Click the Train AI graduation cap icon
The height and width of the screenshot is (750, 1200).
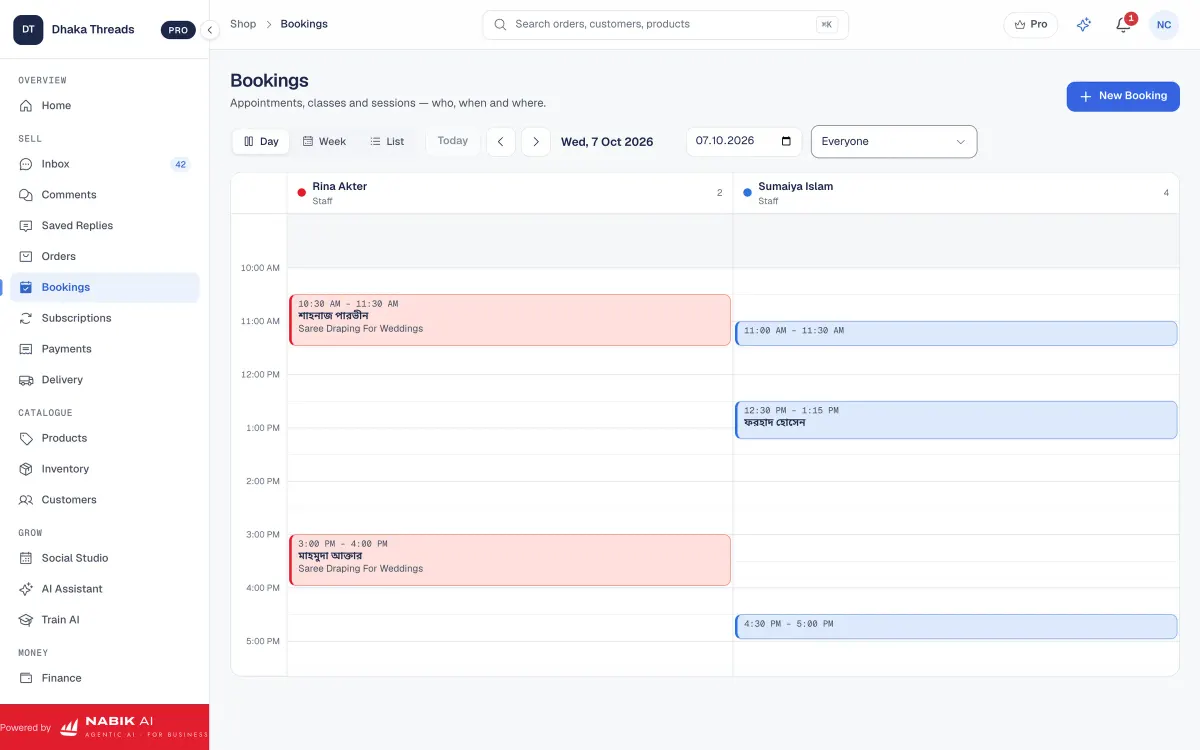click(x=26, y=620)
